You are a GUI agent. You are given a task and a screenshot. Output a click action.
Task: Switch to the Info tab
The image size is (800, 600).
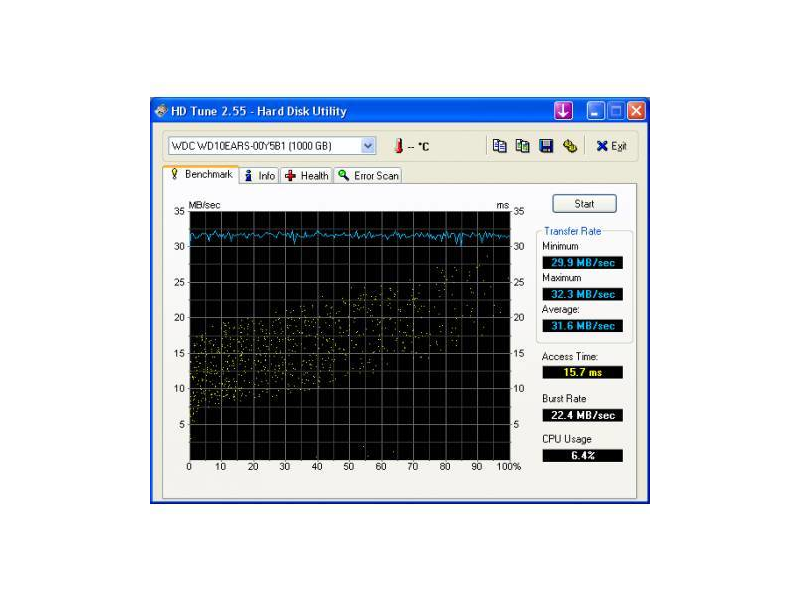coord(260,176)
